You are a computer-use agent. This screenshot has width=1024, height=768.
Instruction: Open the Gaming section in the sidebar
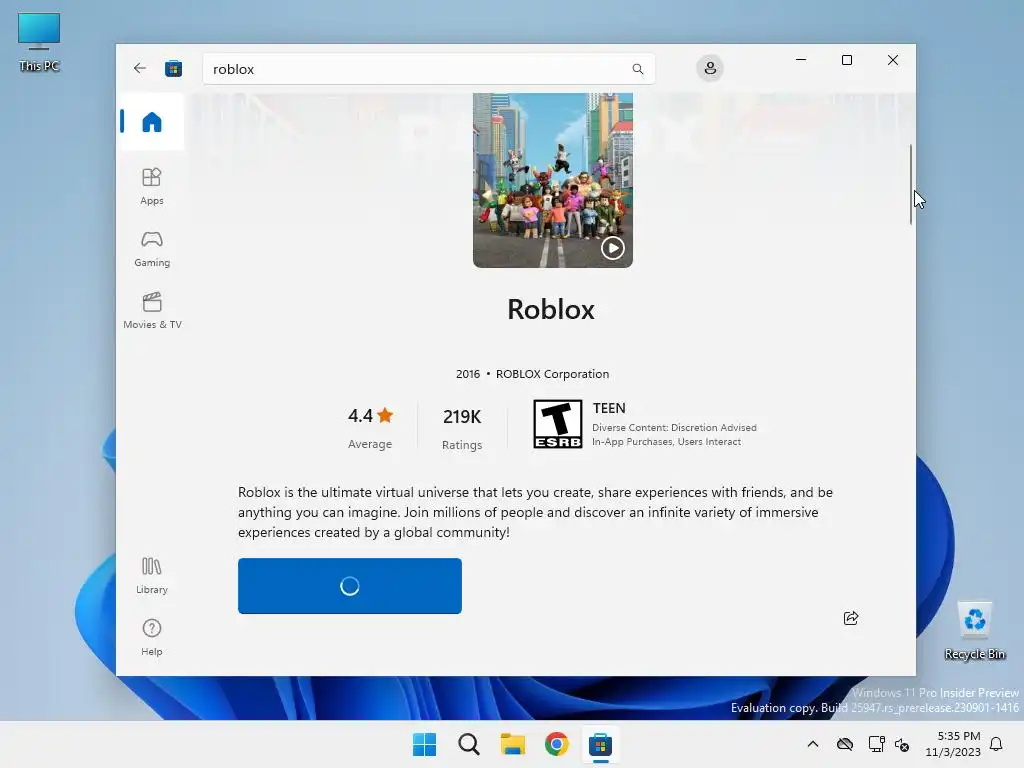152,249
